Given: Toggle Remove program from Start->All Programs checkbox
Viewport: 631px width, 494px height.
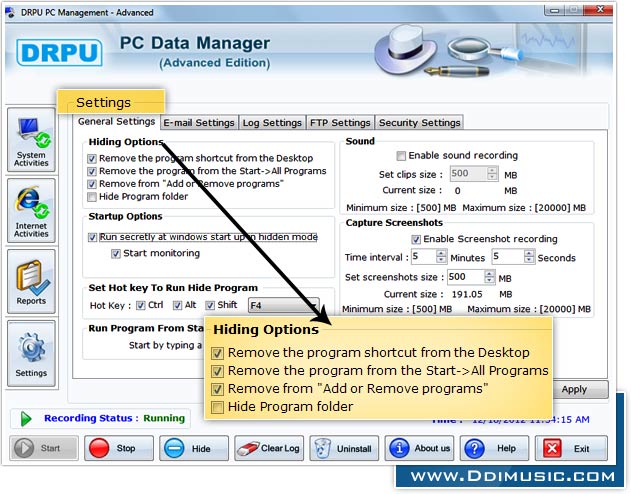Looking at the screenshot, I should tap(92, 171).
